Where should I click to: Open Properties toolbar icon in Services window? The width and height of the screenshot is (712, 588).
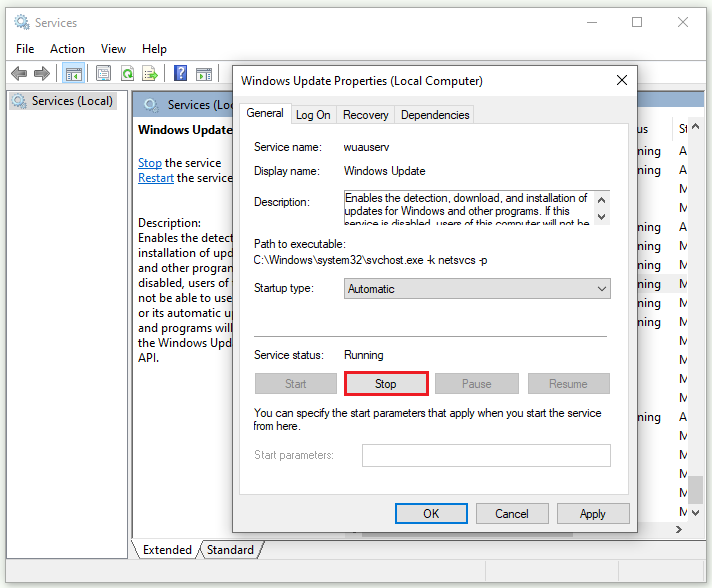[103, 73]
